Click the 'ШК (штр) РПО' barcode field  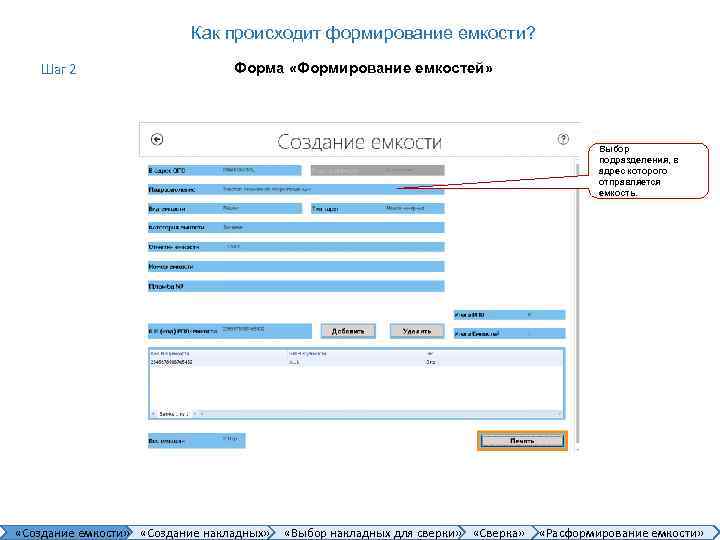tap(230, 331)
